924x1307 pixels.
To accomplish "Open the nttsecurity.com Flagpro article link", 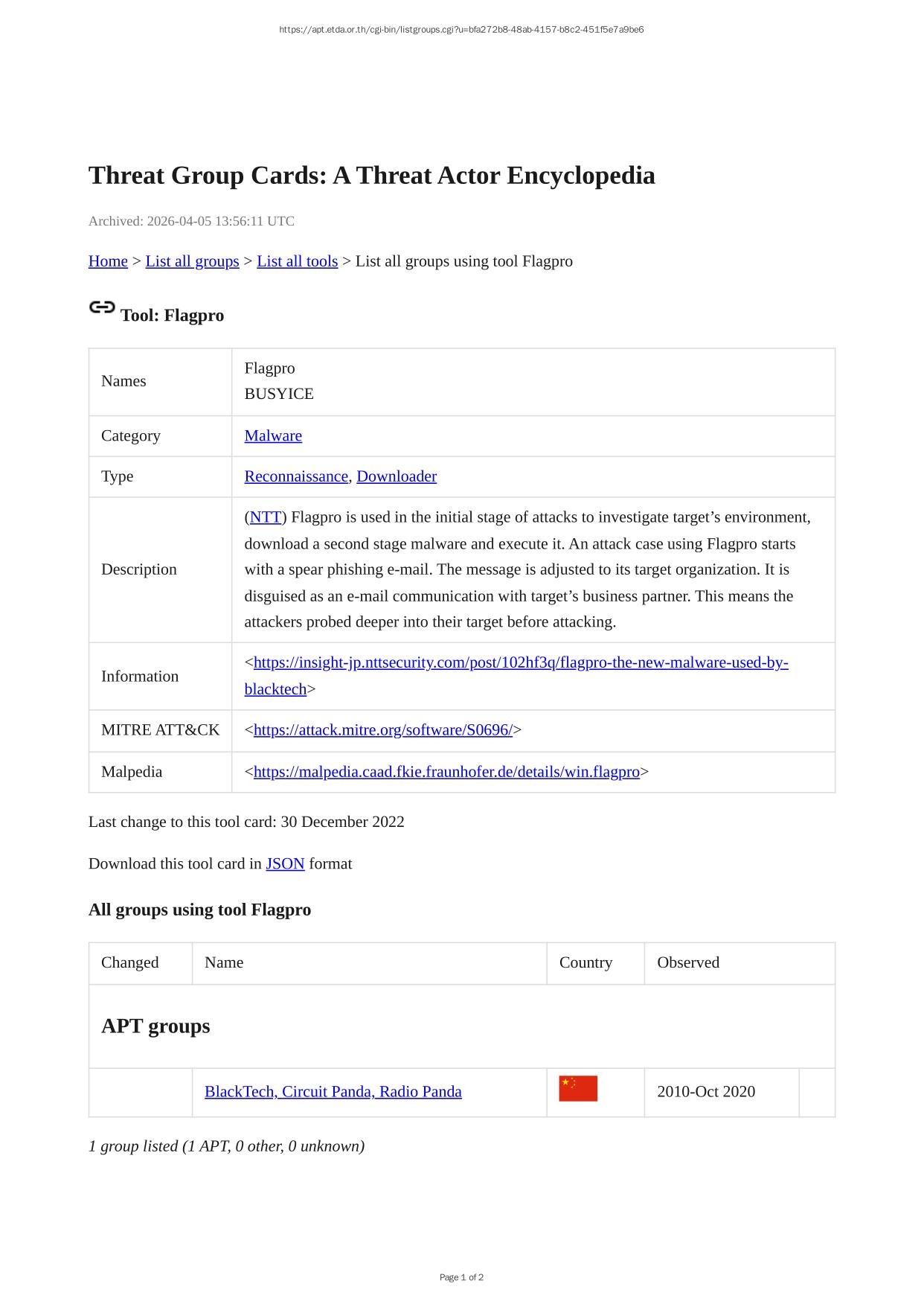I will [x=520, y=663].
